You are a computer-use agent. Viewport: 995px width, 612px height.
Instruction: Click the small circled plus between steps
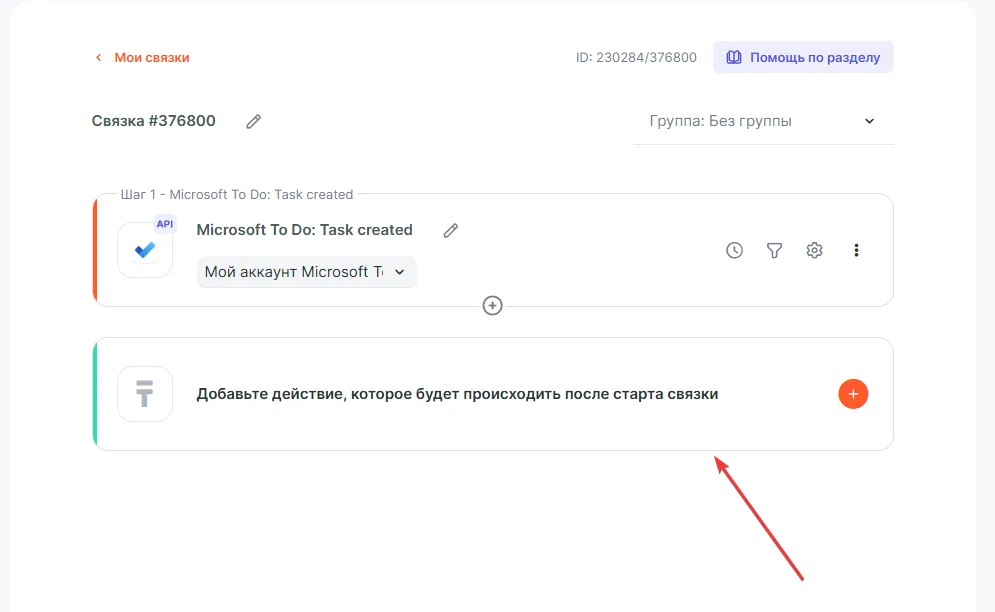point(492,305)
